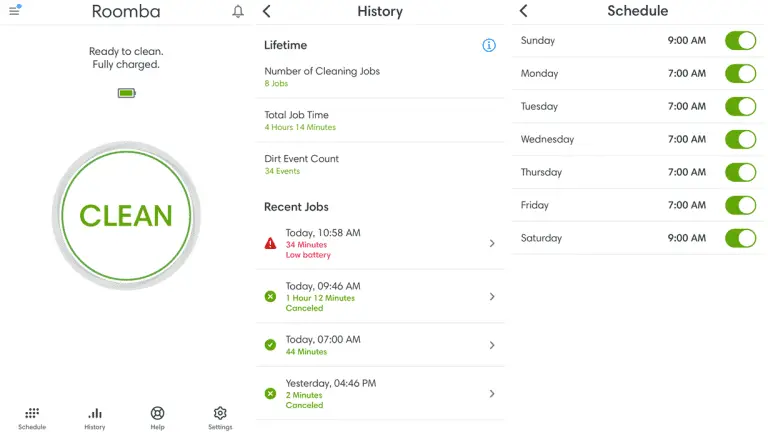Select '34 Events' value
This screenshot has height=432, width=768.
tap(282, 171)
